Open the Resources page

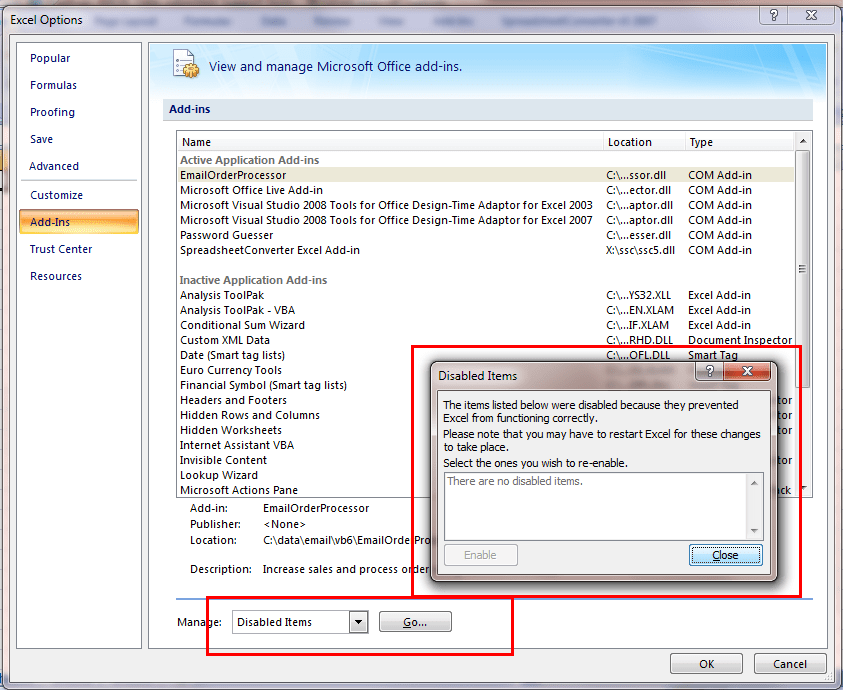pos(55,276)
